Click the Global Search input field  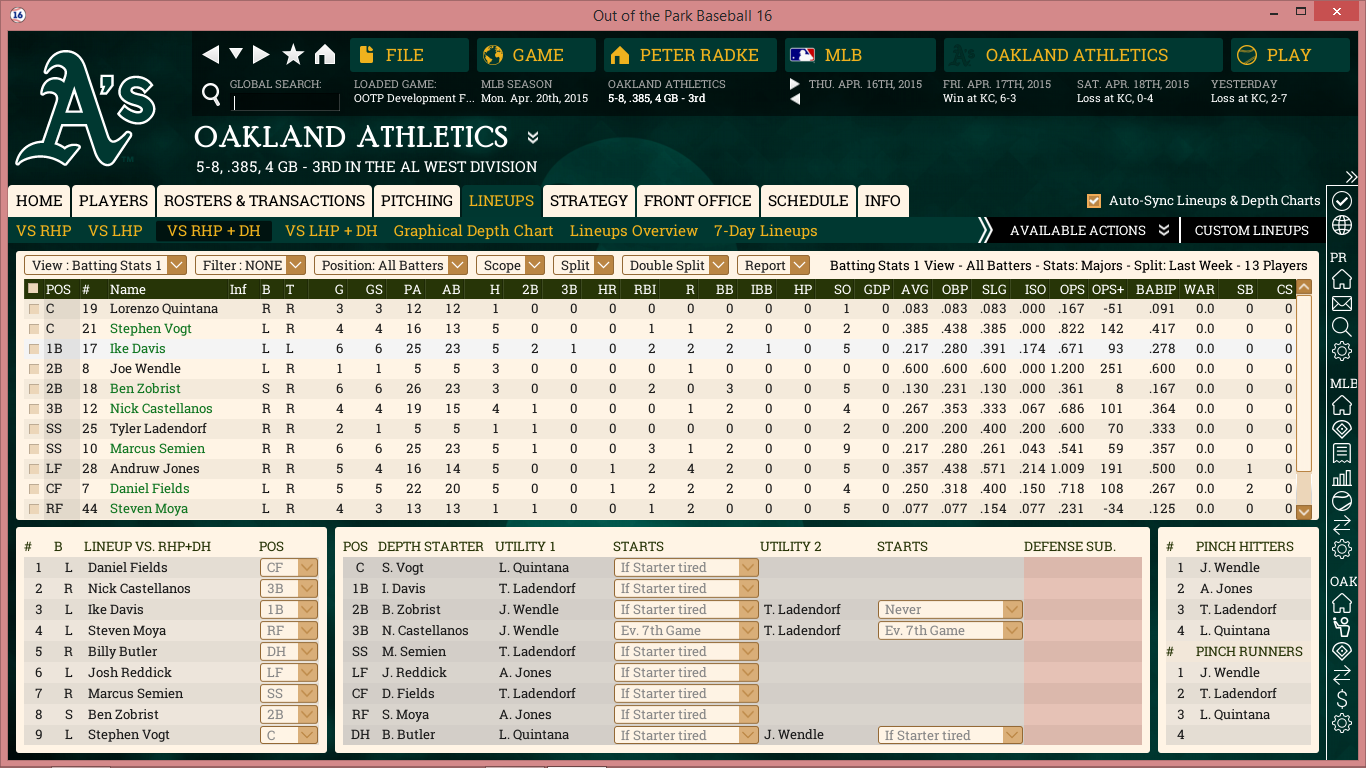286,102
